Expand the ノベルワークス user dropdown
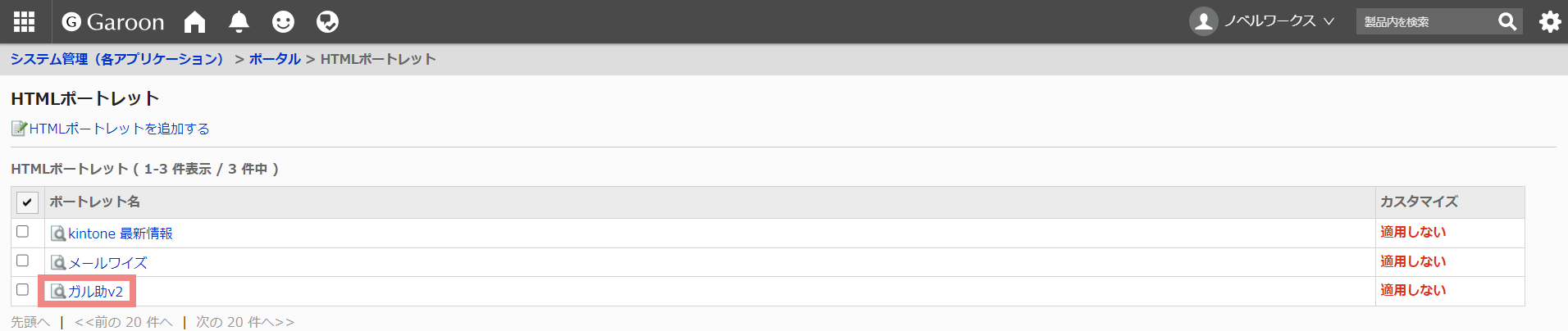The image size is (1568, 331). click(1262, 21)
